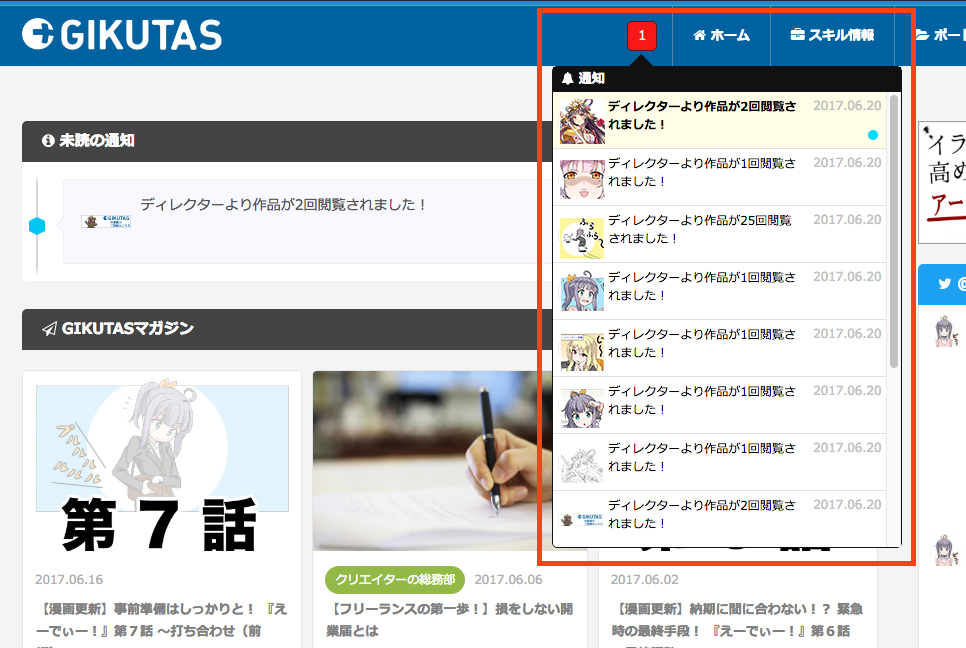This screenshot has width=966, height=648.
Task: Open the 【フリーランスの第一歩！】article title
Action: point(450,620)
